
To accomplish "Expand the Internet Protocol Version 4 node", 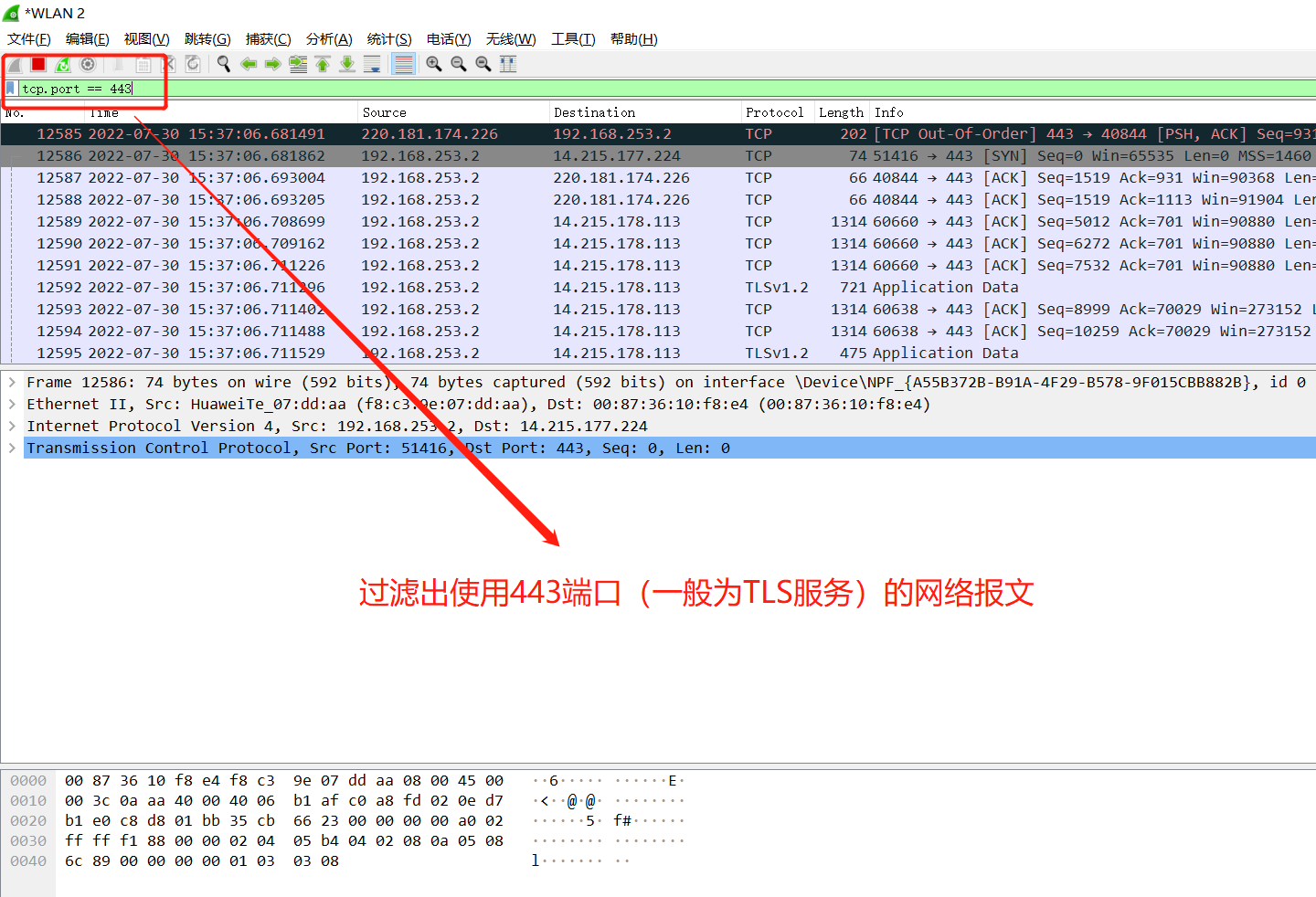I will coord(12,426).
